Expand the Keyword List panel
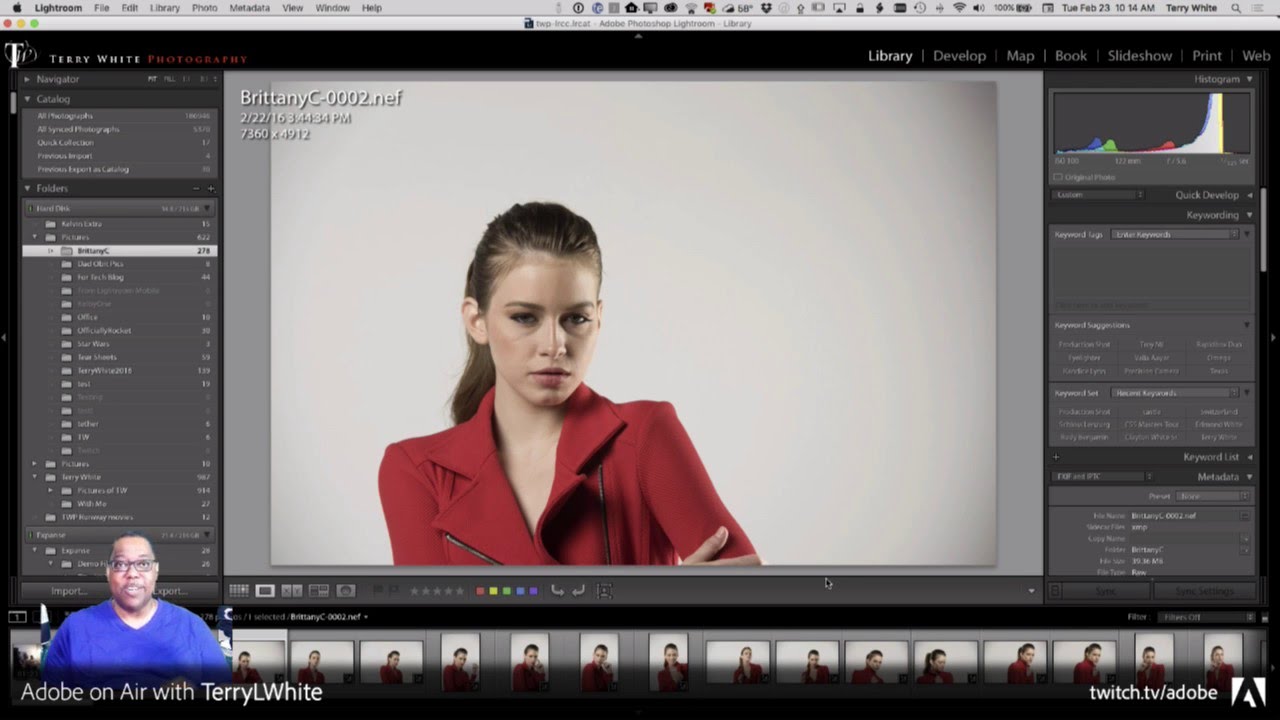 tap(1249, 457)
